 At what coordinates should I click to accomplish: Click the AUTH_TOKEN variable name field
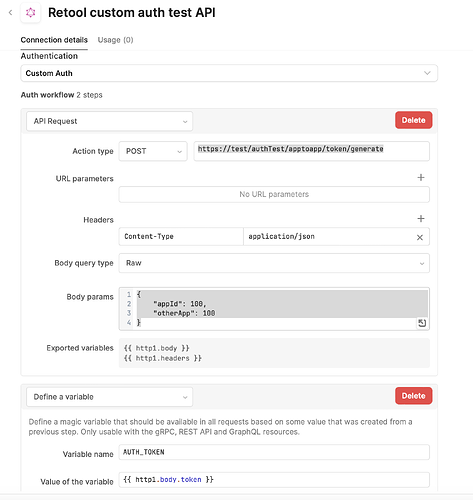pos(274,452)
